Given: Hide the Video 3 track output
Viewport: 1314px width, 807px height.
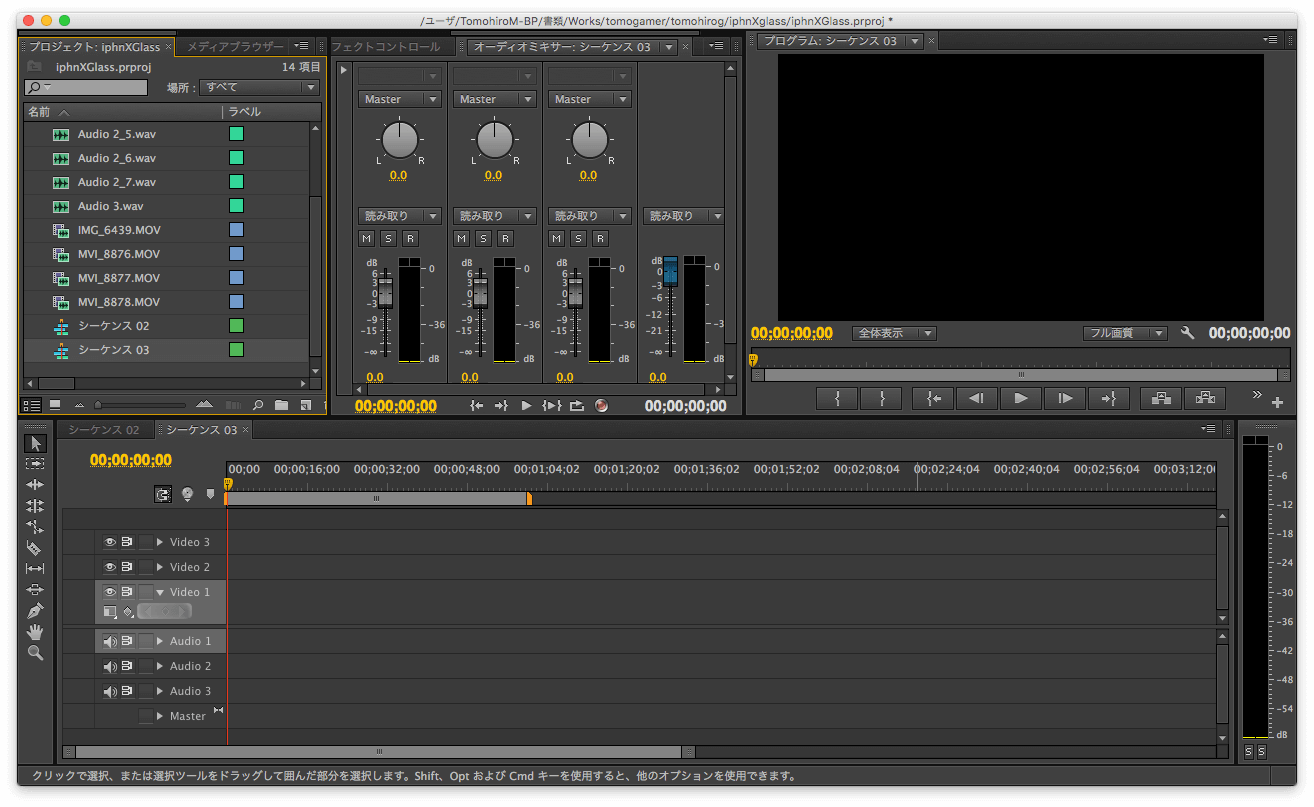Looking at the screenshot, I should click(x=110, y=542).
